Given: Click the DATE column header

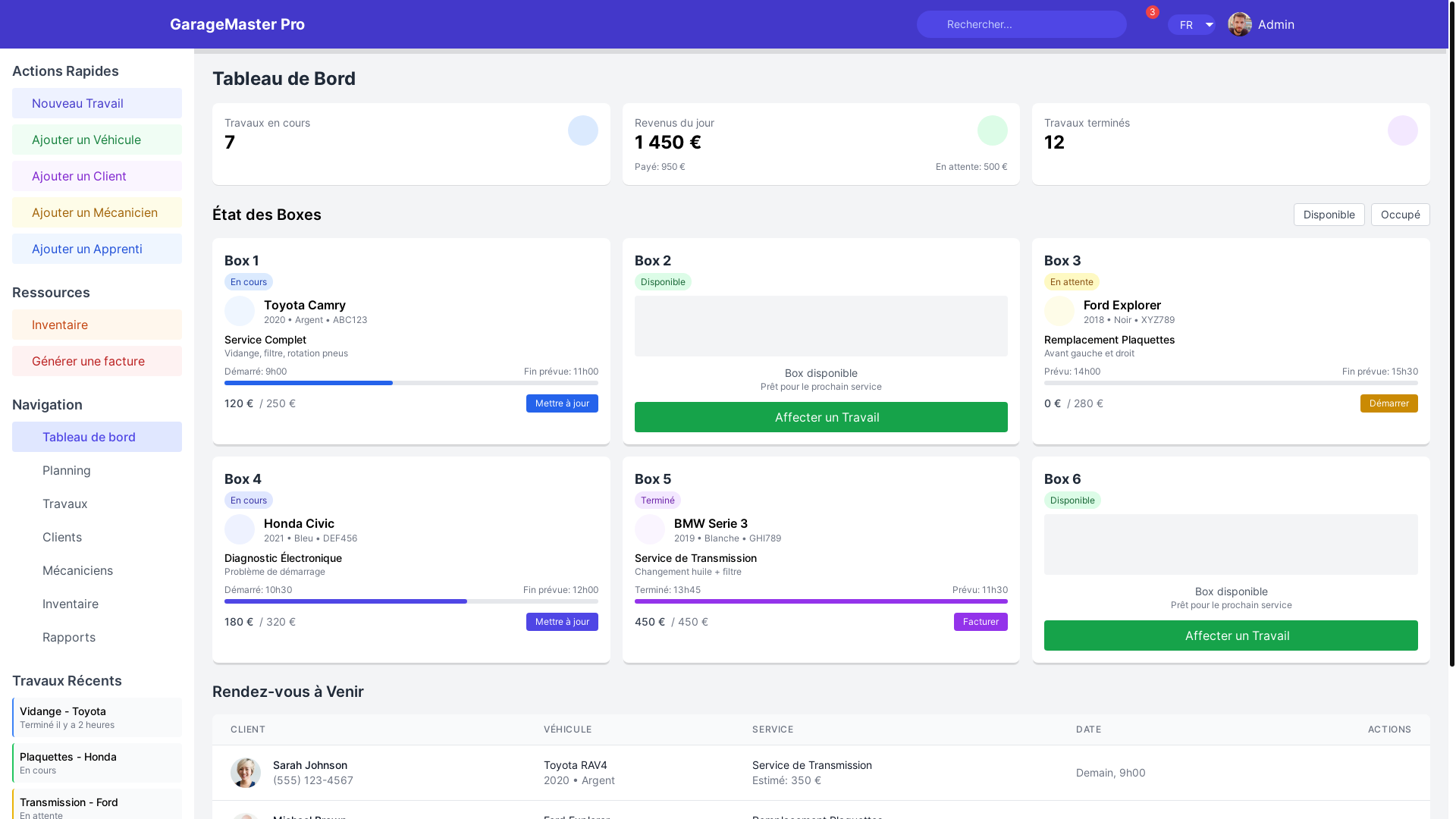Looking at the screenshot, I should (x=1088, y=730).
